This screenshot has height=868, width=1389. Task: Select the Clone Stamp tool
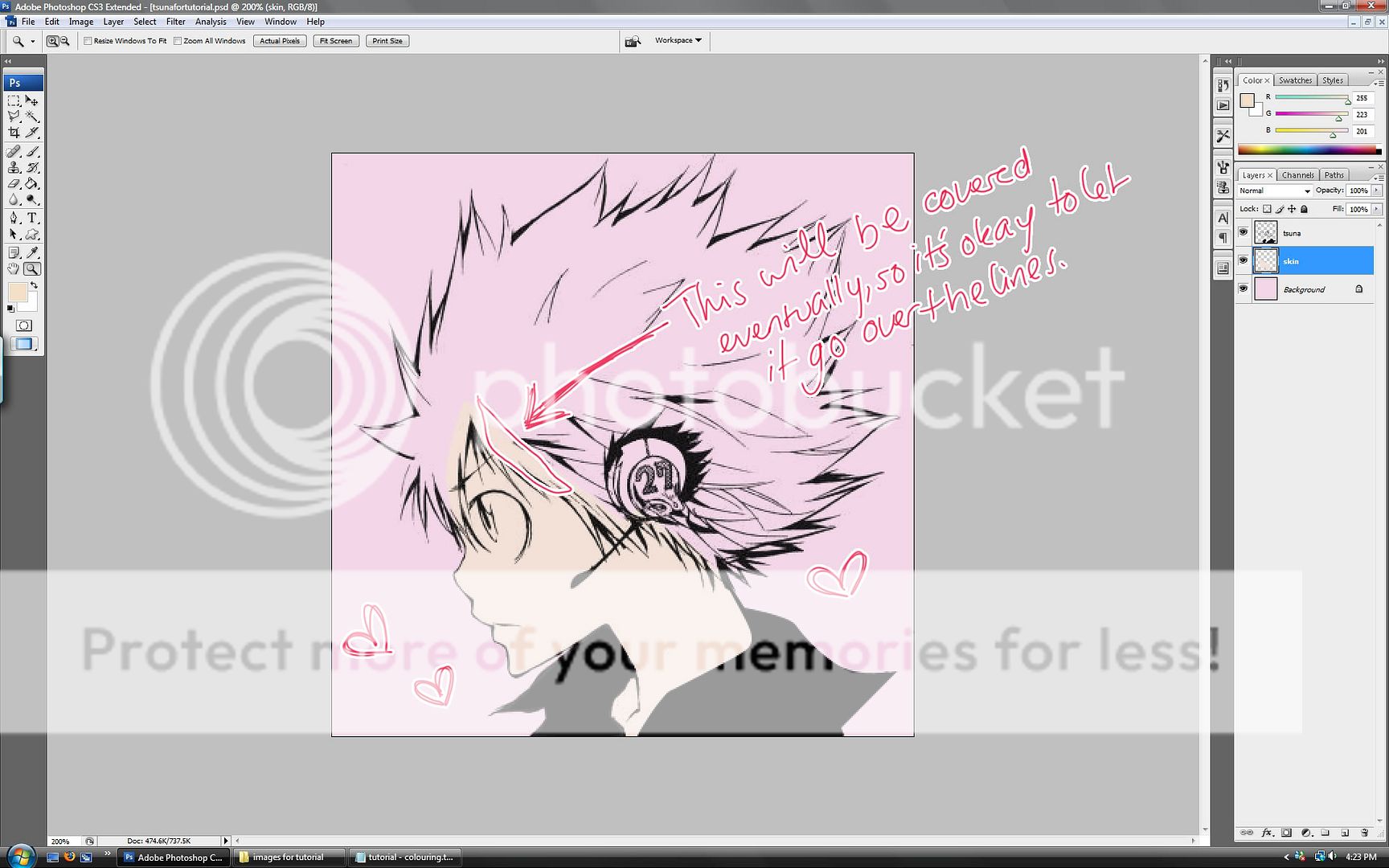coord(14,167)
